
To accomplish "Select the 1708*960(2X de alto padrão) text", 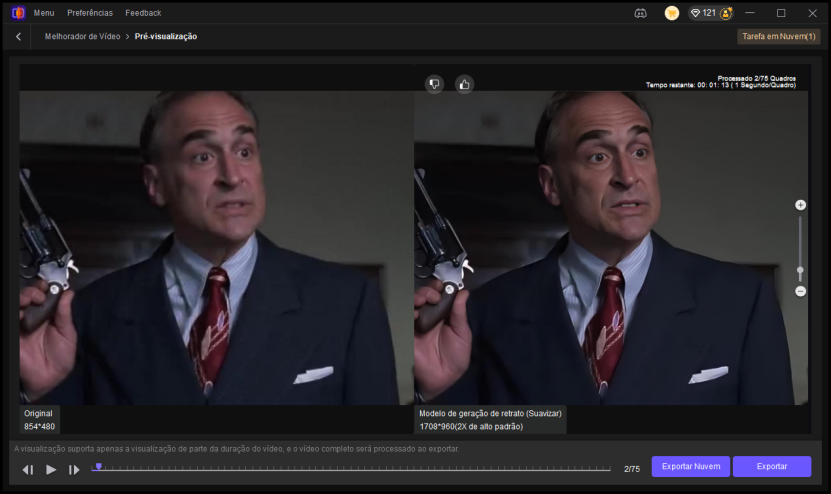I will coord(471,427).
